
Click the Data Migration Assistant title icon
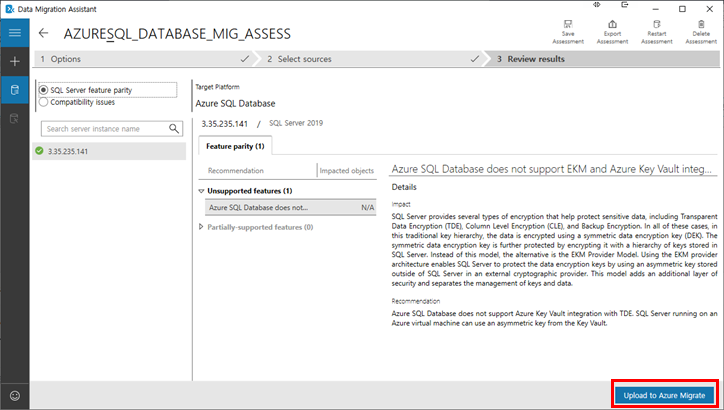(x=9, y=9)
